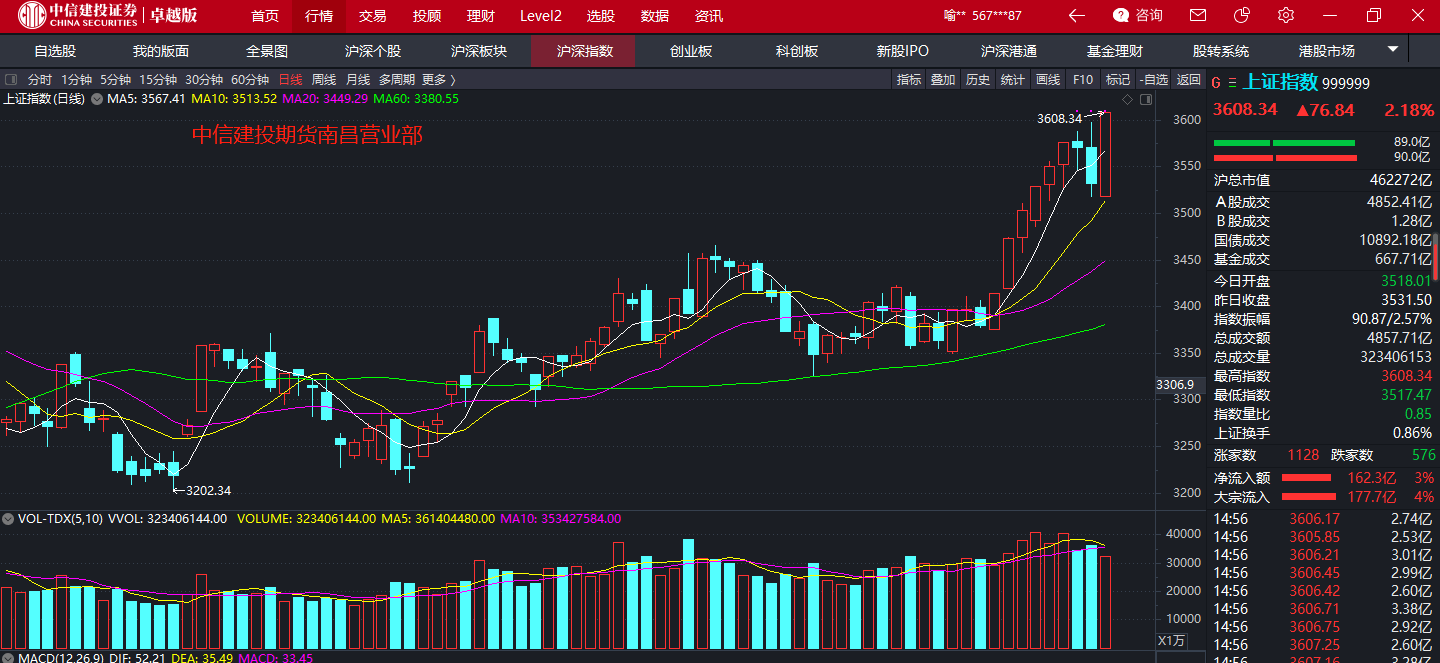Screen dimensions: 1440x663
Task: Toggle 自选 watchlist membership for this index
Action: [1153, 80]
